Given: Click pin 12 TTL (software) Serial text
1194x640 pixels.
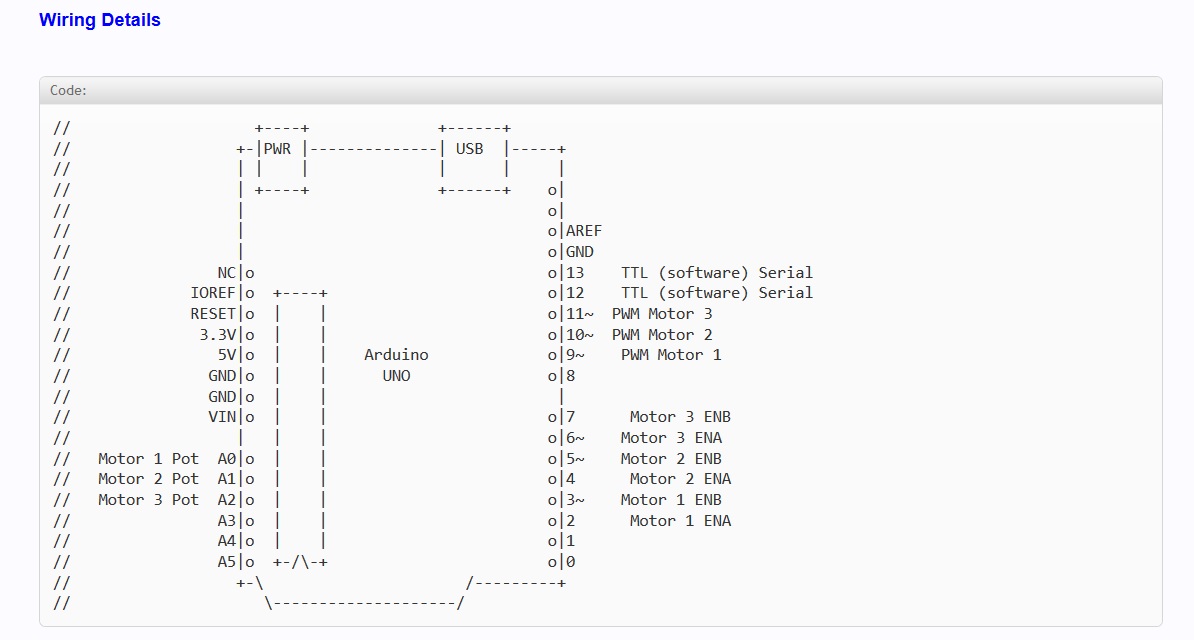Looking at the screenshot, I should (x=717, y=293).
